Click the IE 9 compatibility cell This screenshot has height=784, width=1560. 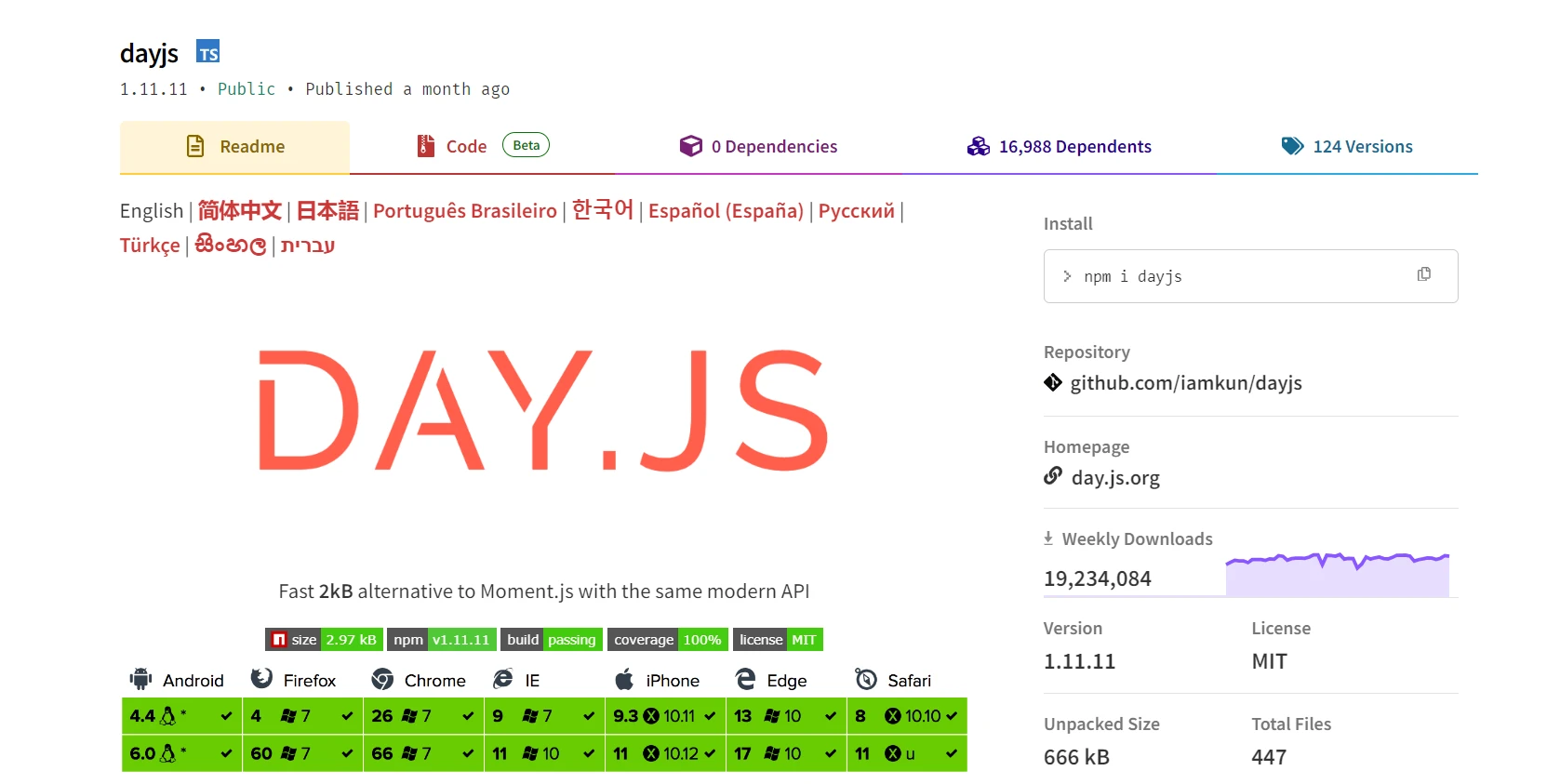click(x=544, y=716)
